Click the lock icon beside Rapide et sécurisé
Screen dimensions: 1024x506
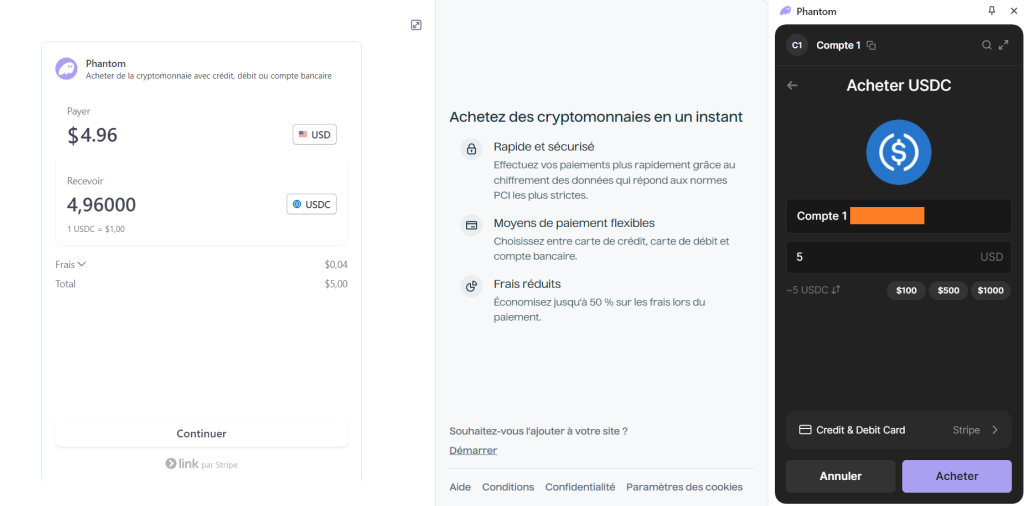pyautogui.click(x=471, y=149)
